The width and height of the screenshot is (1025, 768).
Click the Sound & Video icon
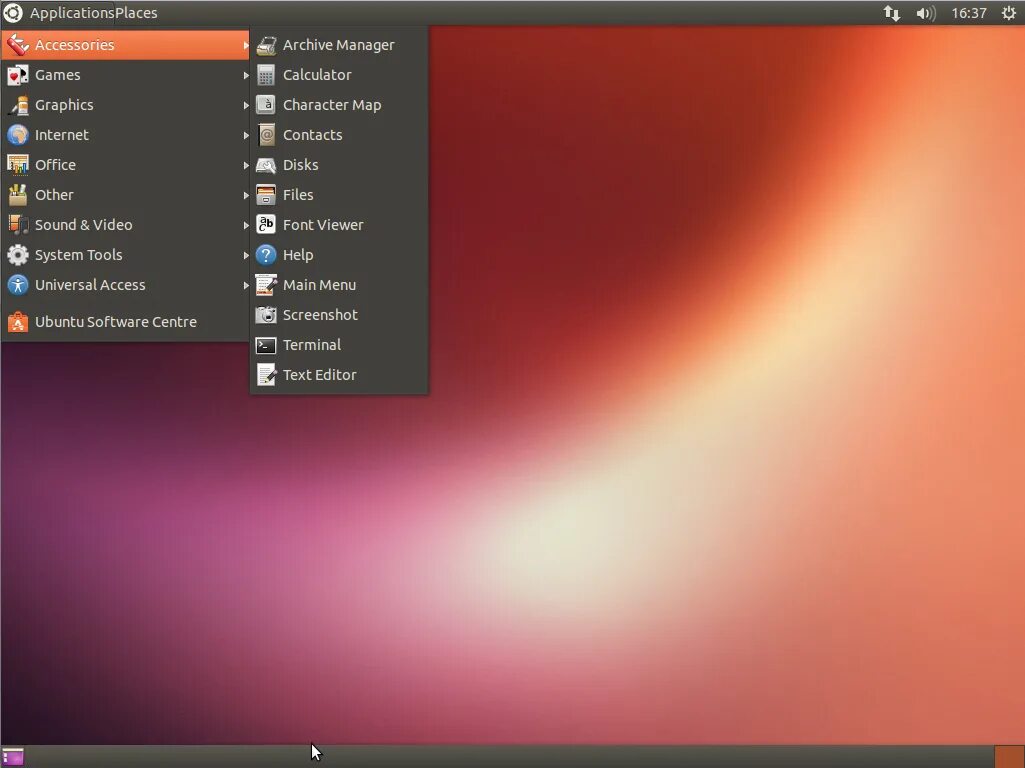click(18, 225)
